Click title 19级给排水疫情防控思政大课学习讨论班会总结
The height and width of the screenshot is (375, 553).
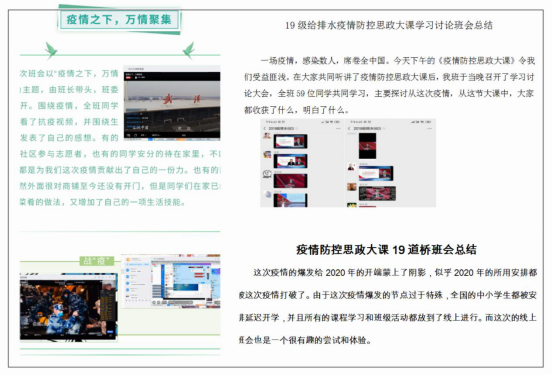pos(389,25)
